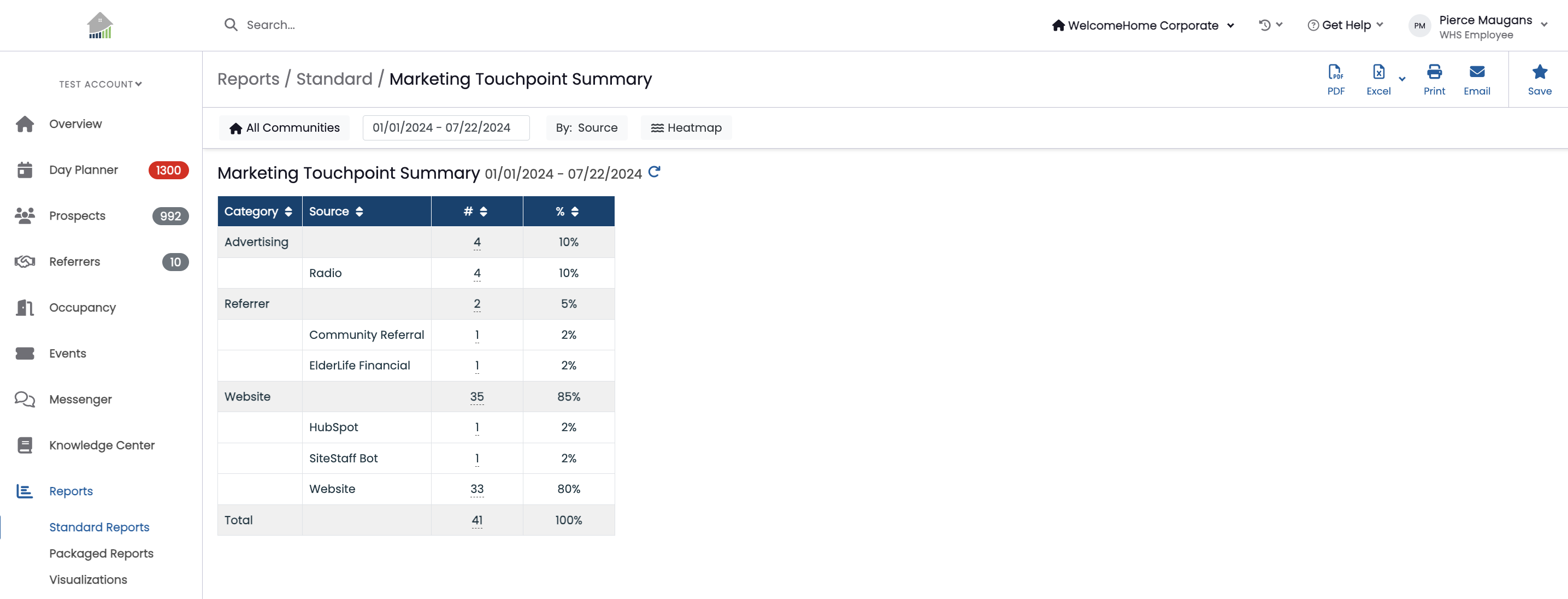Export the report as PDF
Screen dimensions: 1568x599
1335,80
